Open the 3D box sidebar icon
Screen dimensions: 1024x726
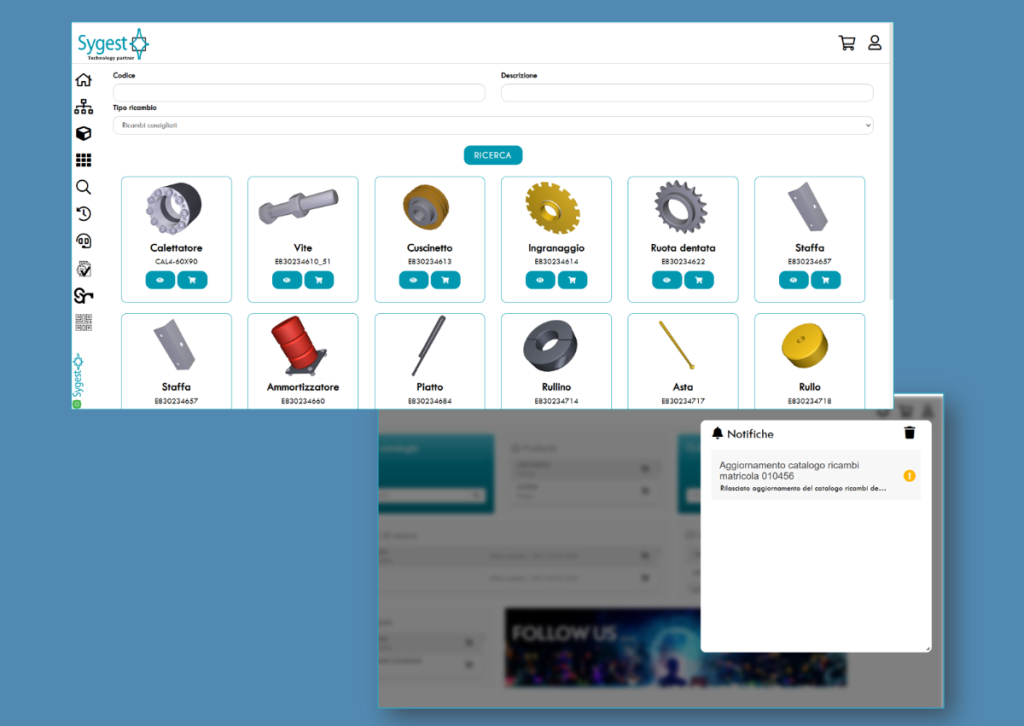[84, 133]
